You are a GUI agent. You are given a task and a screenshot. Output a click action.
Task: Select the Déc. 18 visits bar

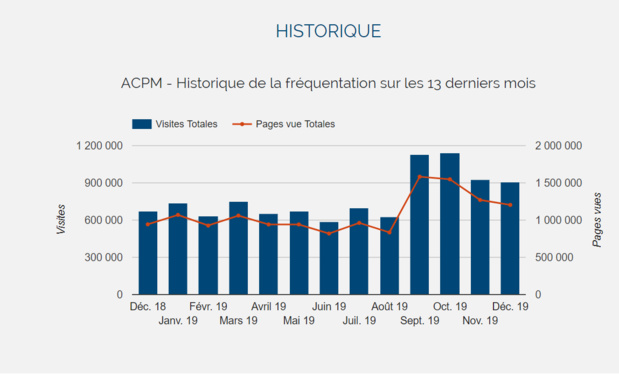click(148, 253)
